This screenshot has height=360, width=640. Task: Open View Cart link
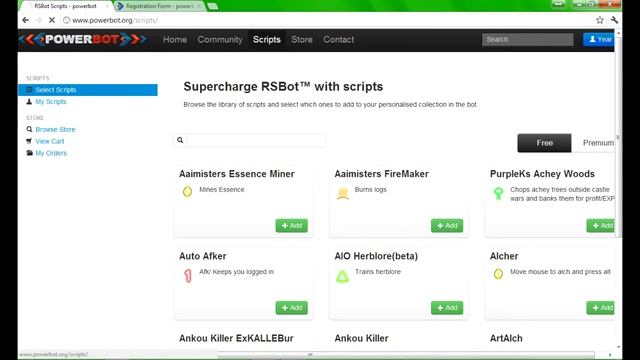[x=49, y=141]
